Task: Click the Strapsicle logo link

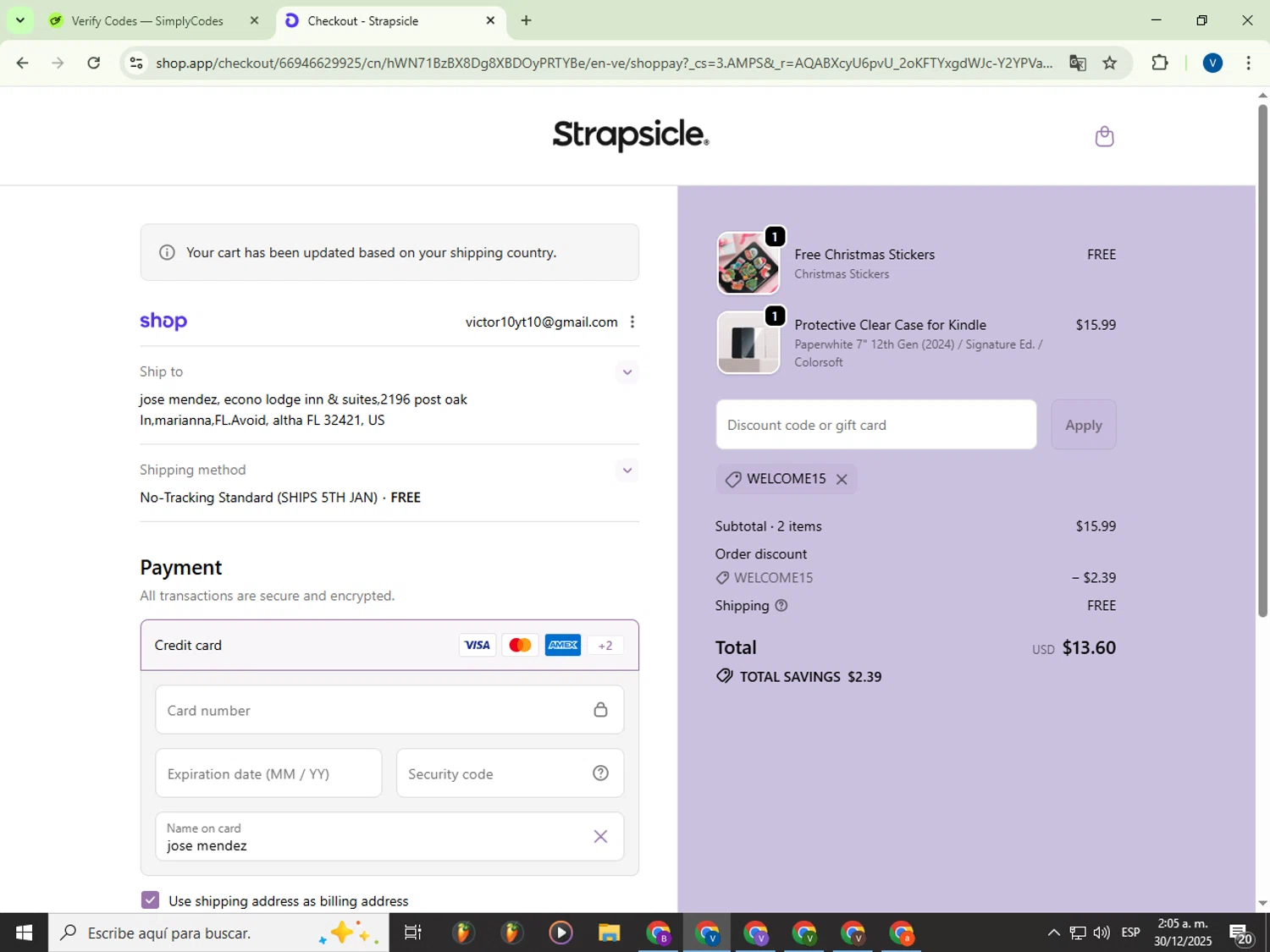Action: [631, 135]
